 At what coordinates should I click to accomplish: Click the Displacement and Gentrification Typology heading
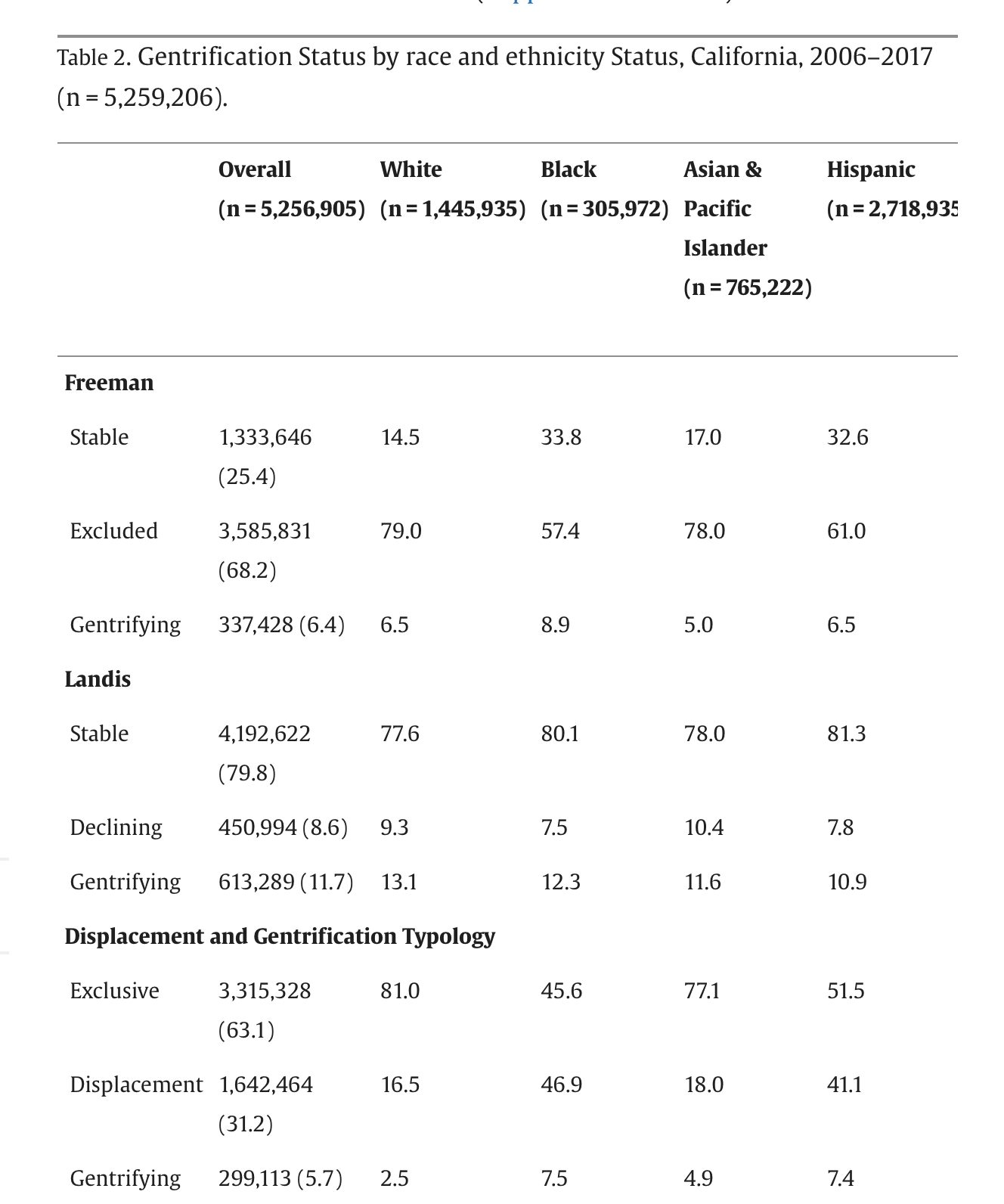[x=280, y=936]
